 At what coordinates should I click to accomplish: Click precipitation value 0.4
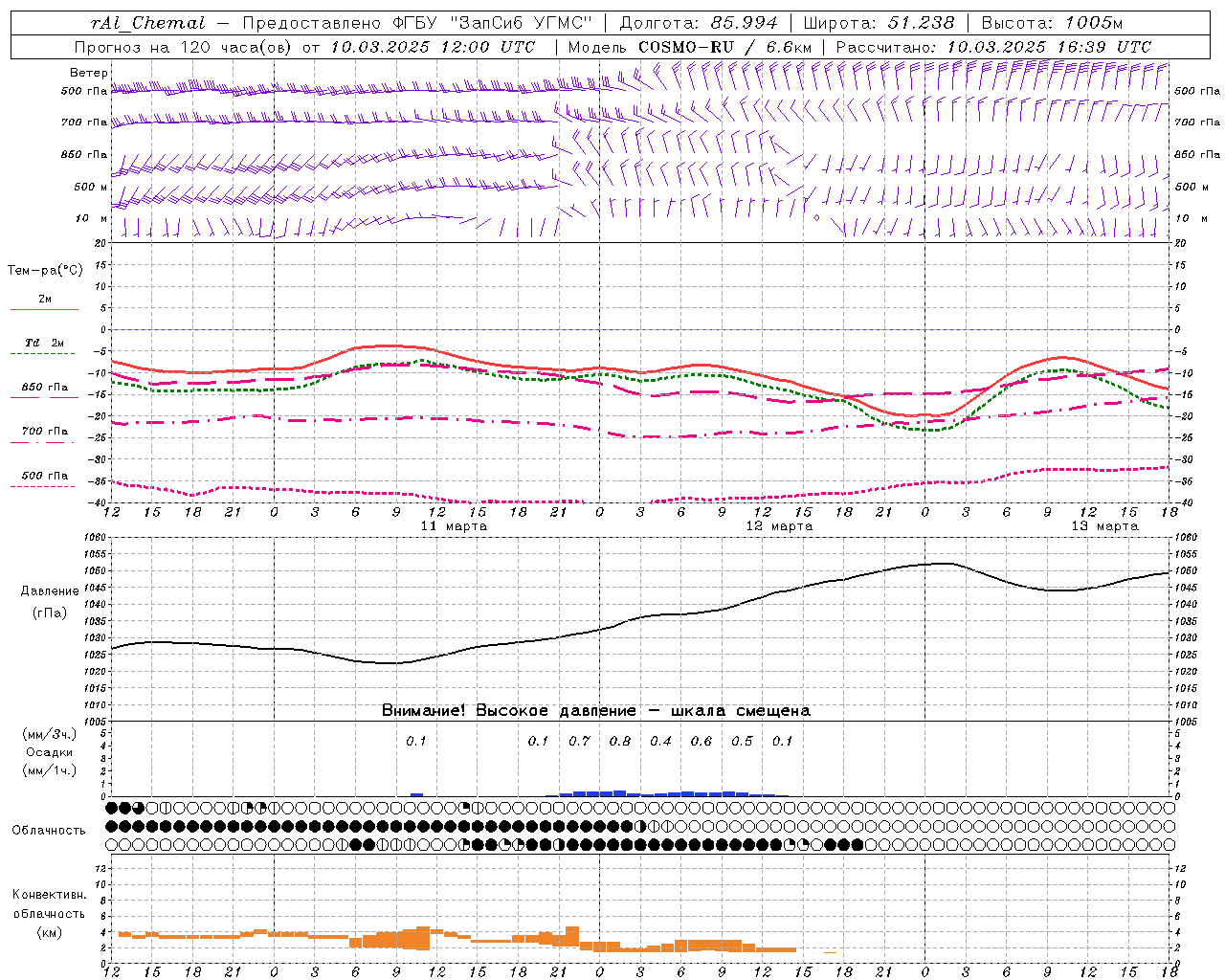[660, 741]
